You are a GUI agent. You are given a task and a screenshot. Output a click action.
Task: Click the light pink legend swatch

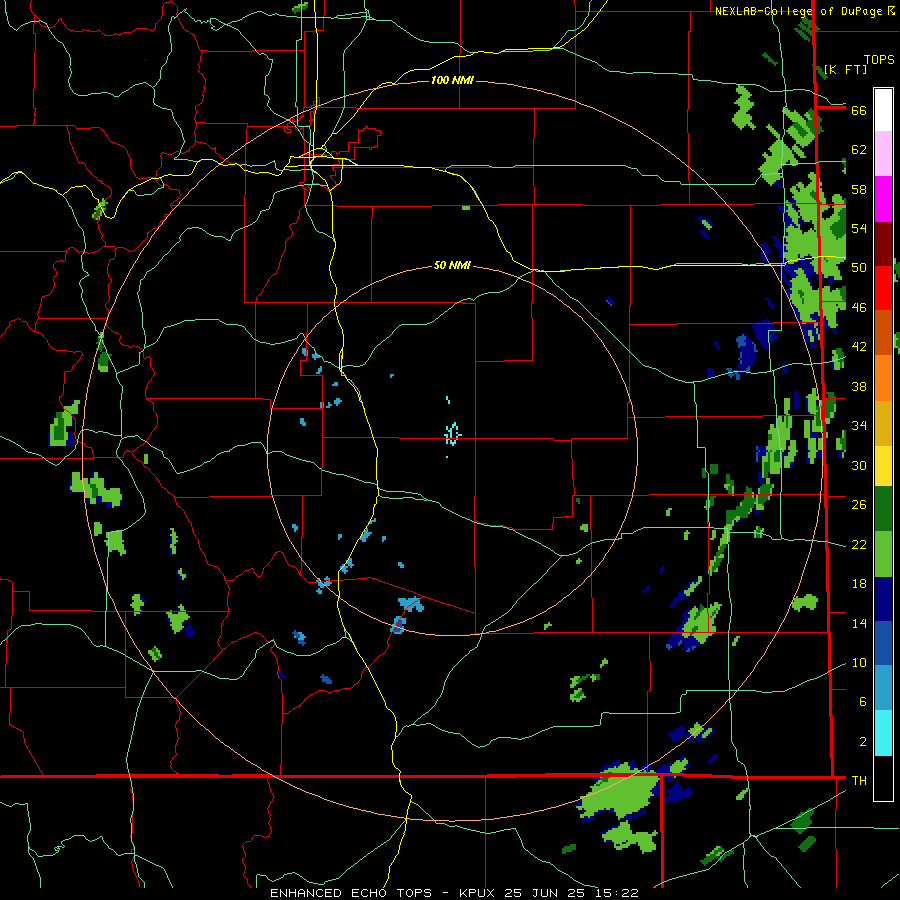(x=883, y=154)
